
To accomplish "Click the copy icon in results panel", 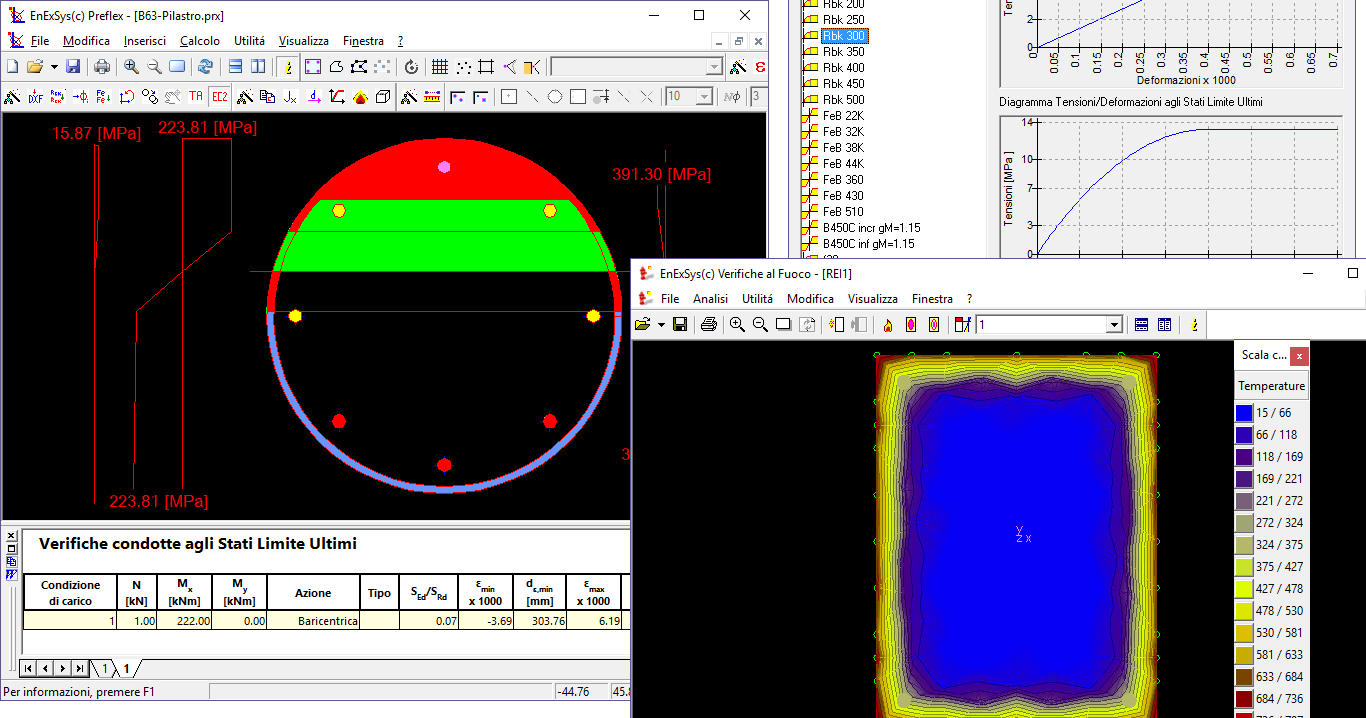I will (12, 561).
